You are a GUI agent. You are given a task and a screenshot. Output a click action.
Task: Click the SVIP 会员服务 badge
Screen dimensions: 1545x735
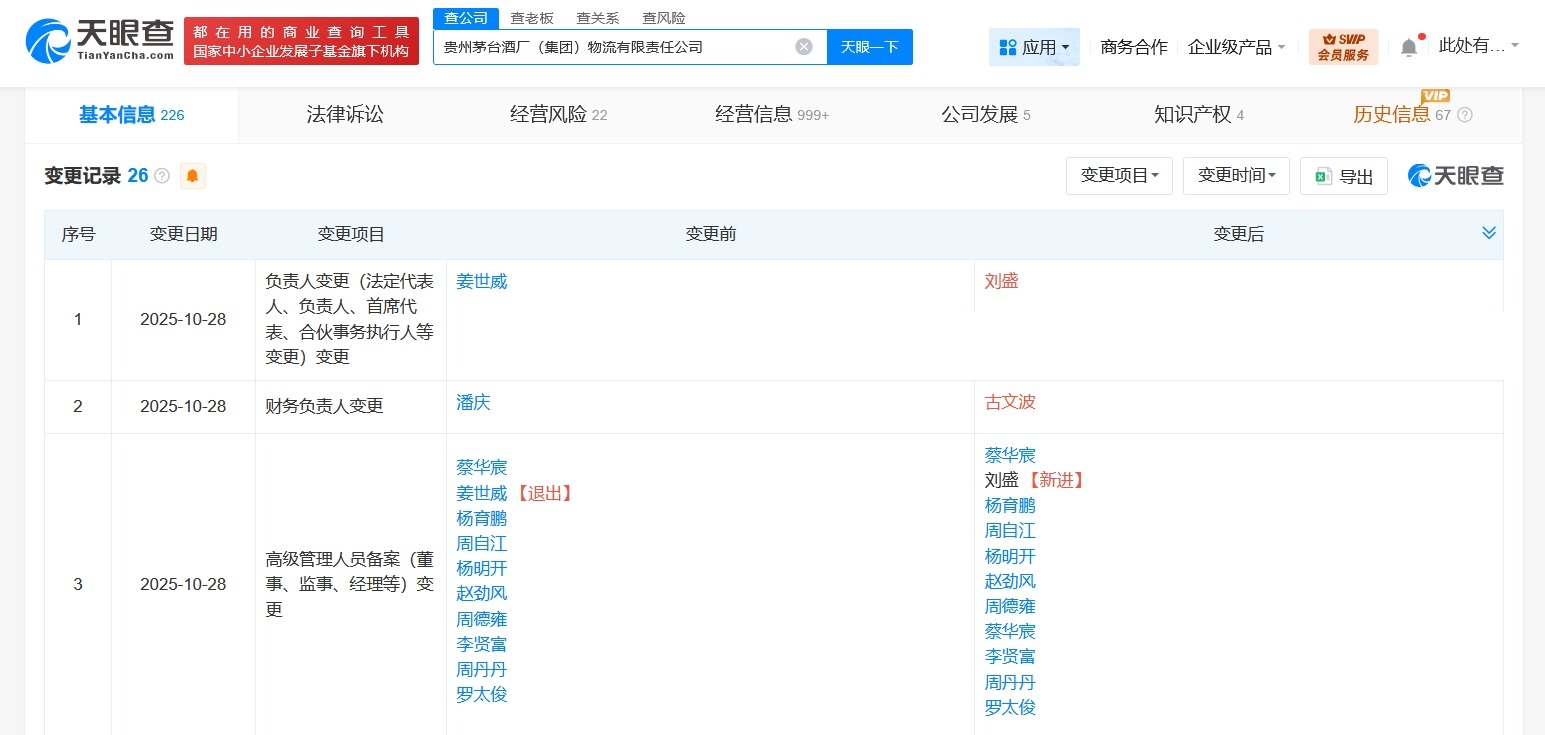tap(1342, 46)
